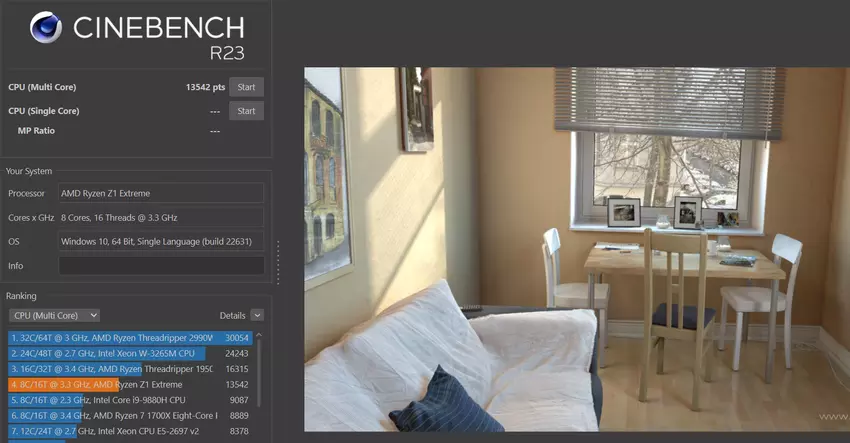The height and width of the screenshot is (443, 850).
Task: Select the Xeon E5-2697 v2 ranking row
Action: (x=130, y=431)
